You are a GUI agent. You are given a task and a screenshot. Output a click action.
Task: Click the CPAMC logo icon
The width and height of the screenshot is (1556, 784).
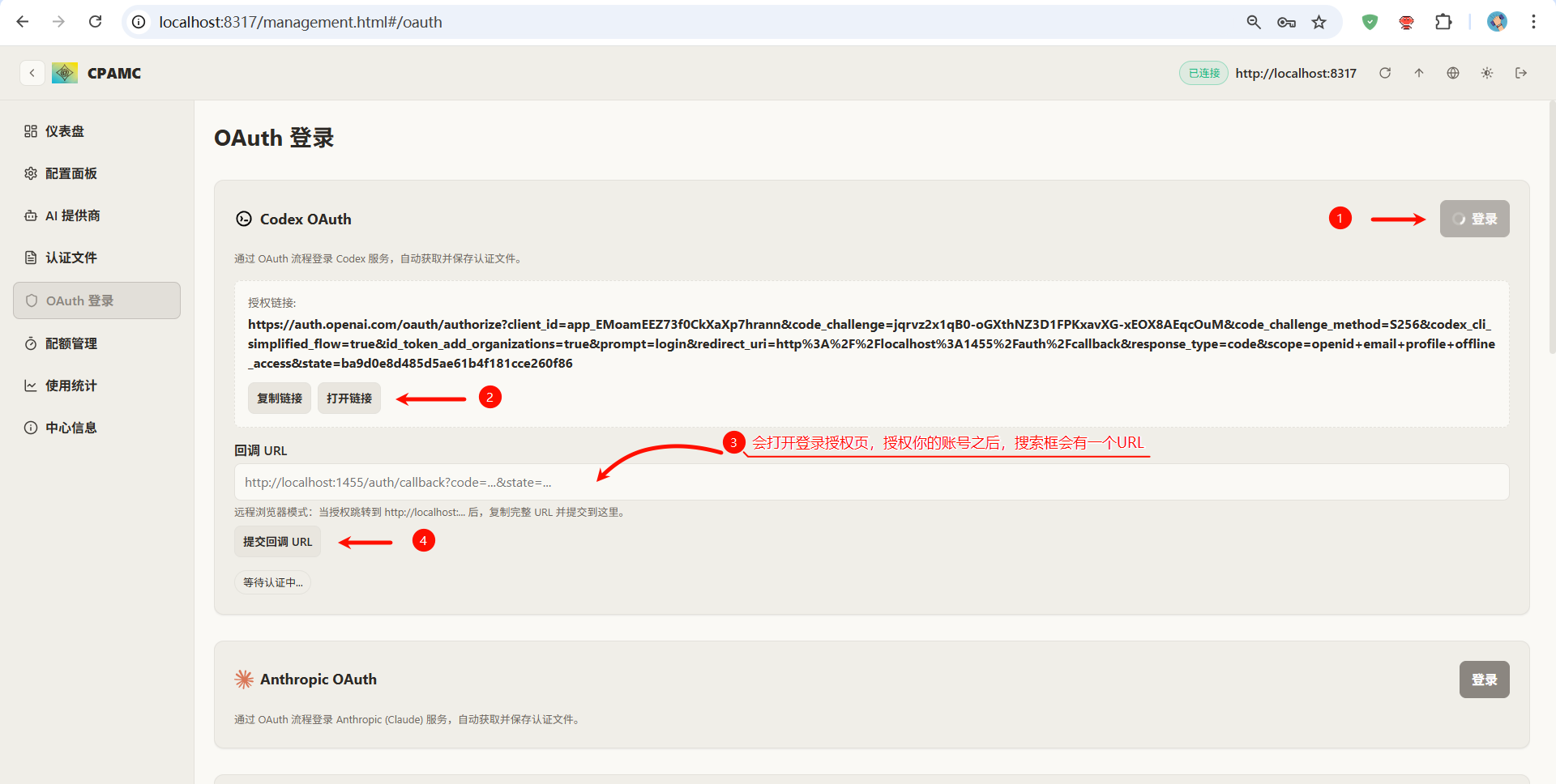click(65, 73)
